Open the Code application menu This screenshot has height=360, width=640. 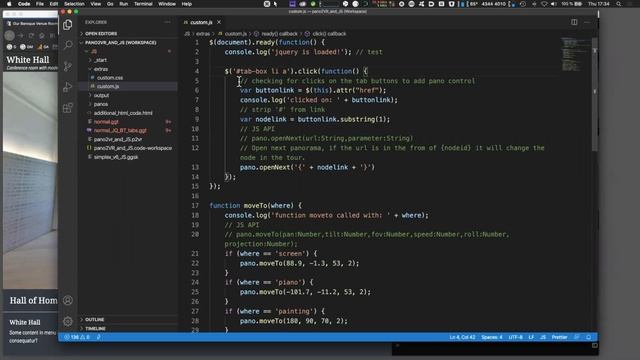[24, 4]
